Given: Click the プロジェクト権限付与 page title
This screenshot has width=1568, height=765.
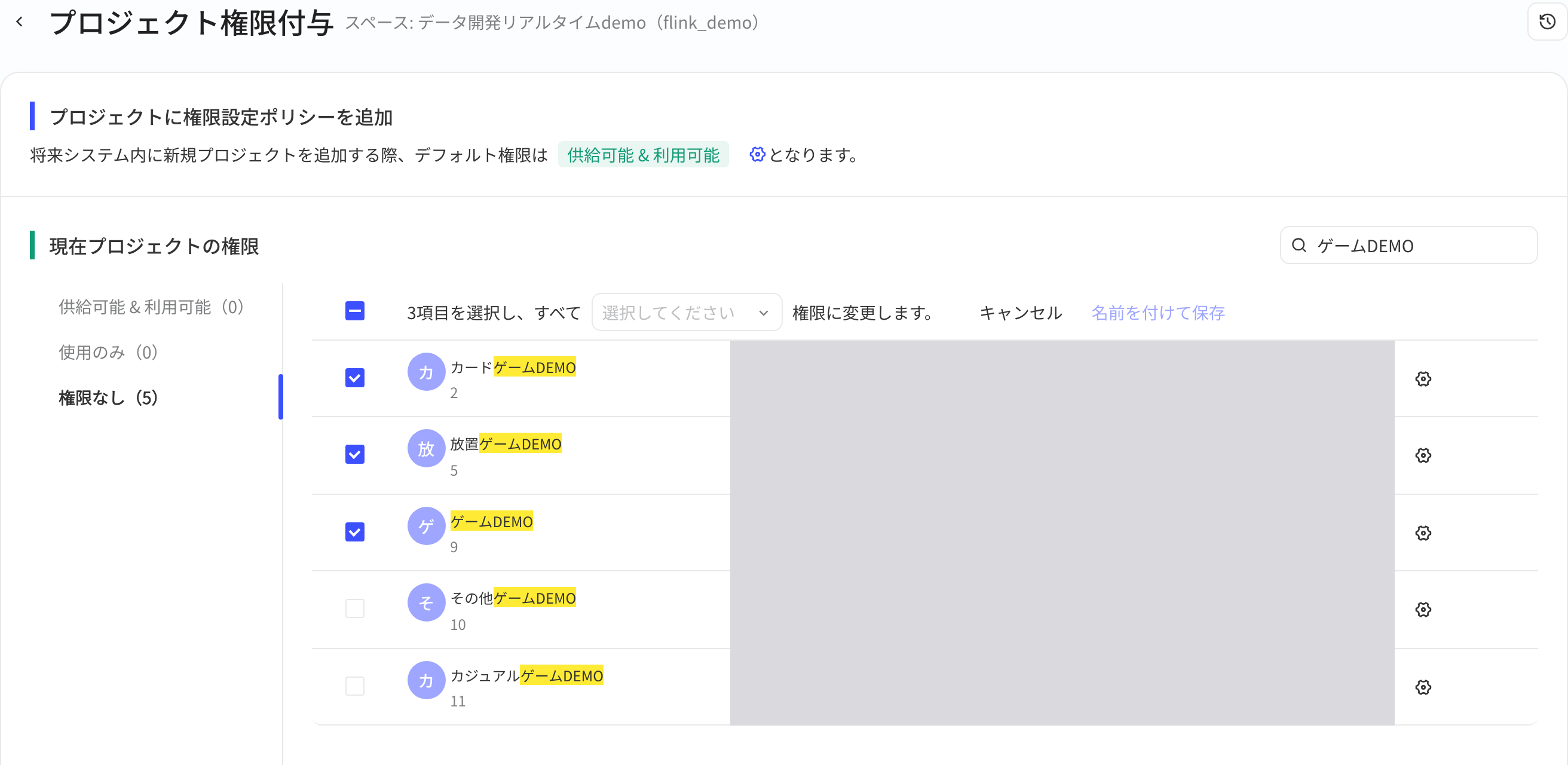Looking at the screenshot, I should 191,23.
